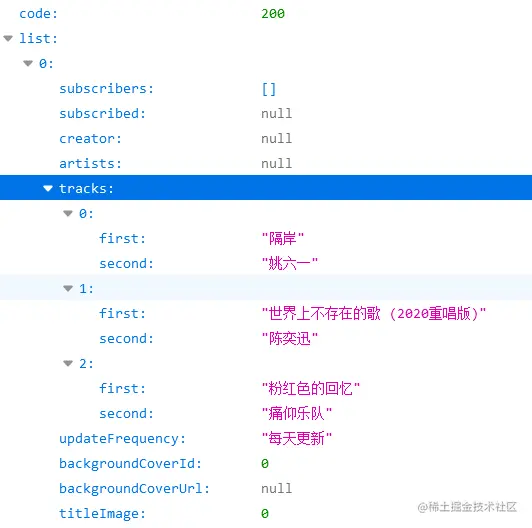This screenshot has width=532, height=528.
Task: Click the empty array brackets value
Action: point(269,89)
